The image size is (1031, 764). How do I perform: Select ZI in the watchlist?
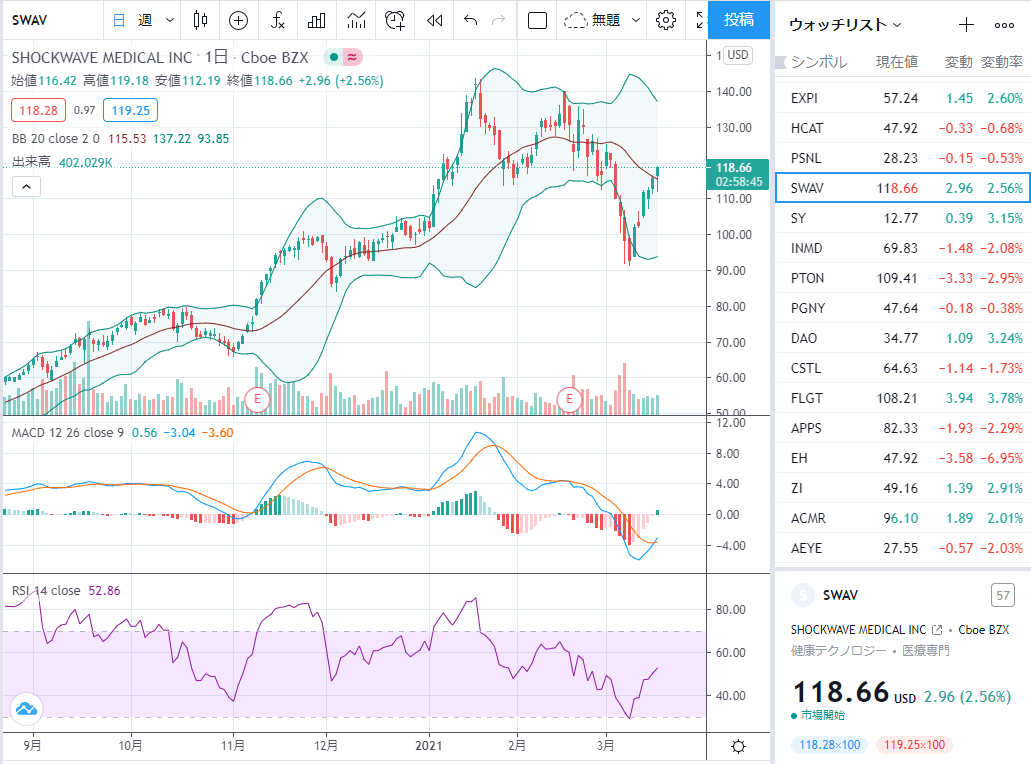(x=903, y=489)
